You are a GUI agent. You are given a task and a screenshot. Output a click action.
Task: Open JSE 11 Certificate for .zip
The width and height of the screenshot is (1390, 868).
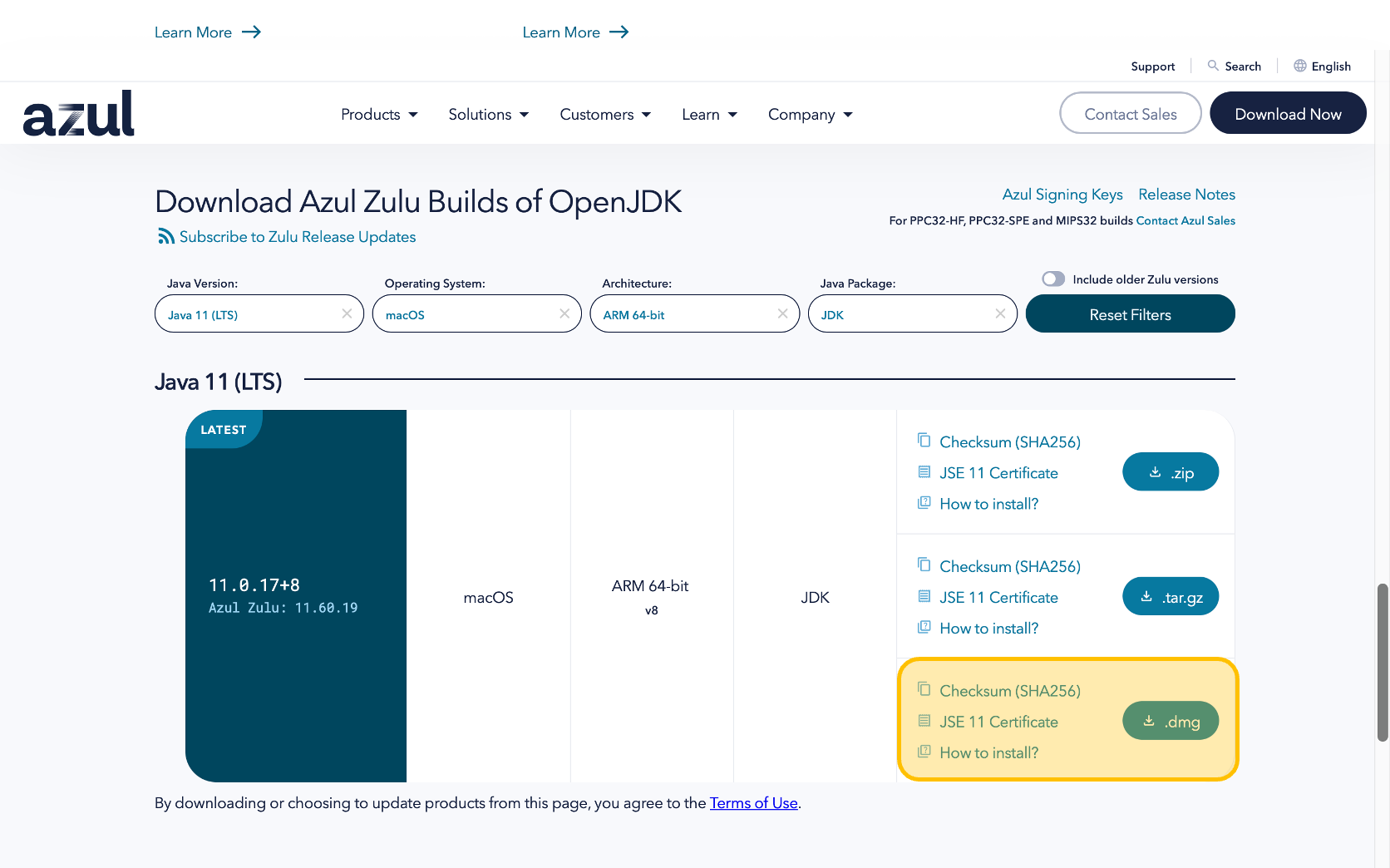point(998,473)
